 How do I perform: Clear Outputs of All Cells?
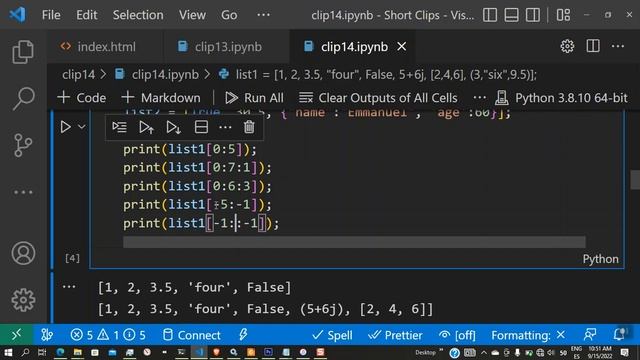[378, 98]
